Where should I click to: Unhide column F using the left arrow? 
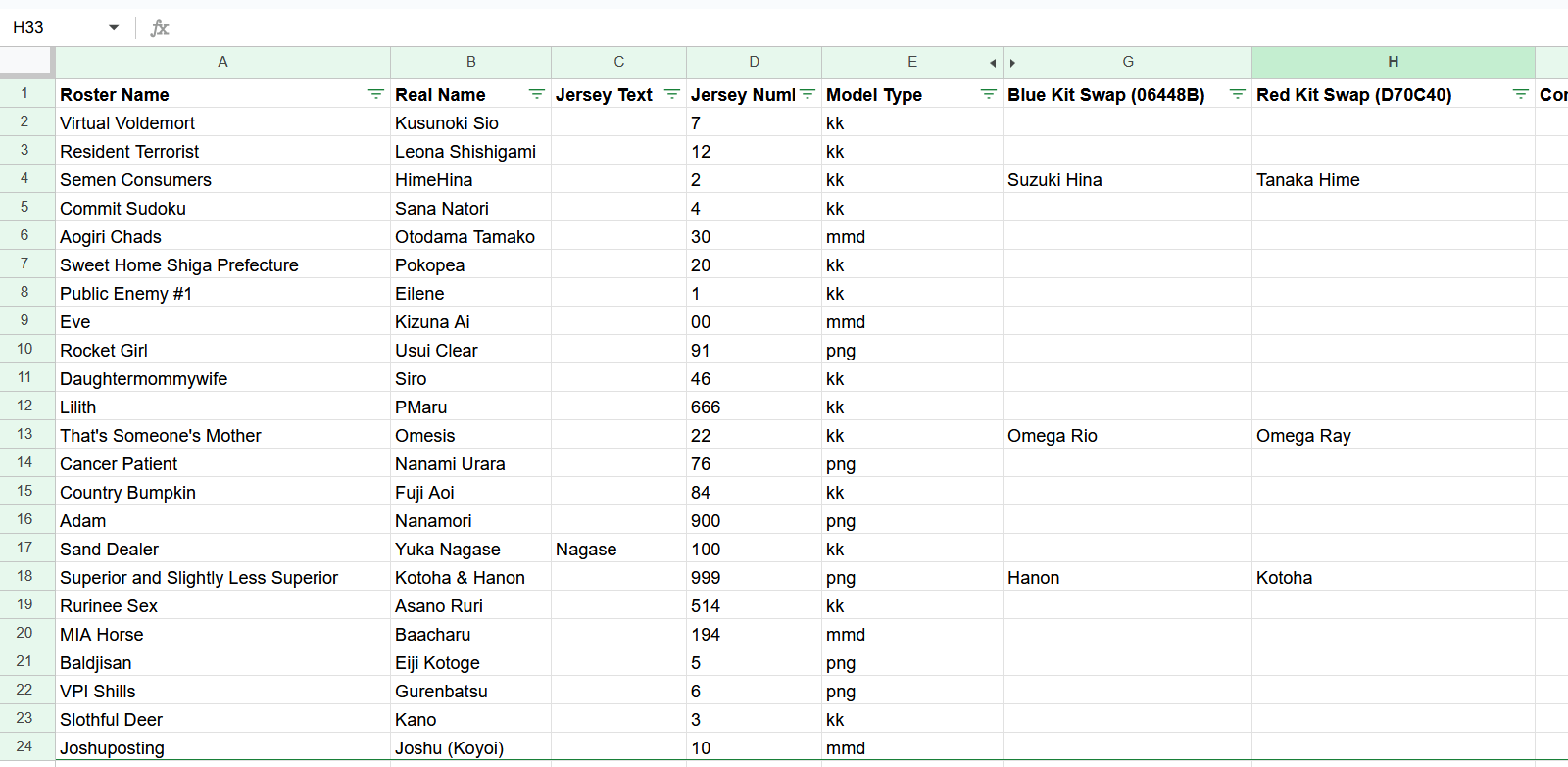tap(993, 63)
